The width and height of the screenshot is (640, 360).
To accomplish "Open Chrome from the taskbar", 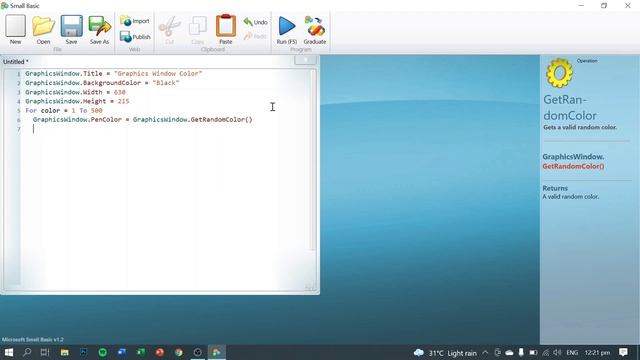I will point(179,352).
